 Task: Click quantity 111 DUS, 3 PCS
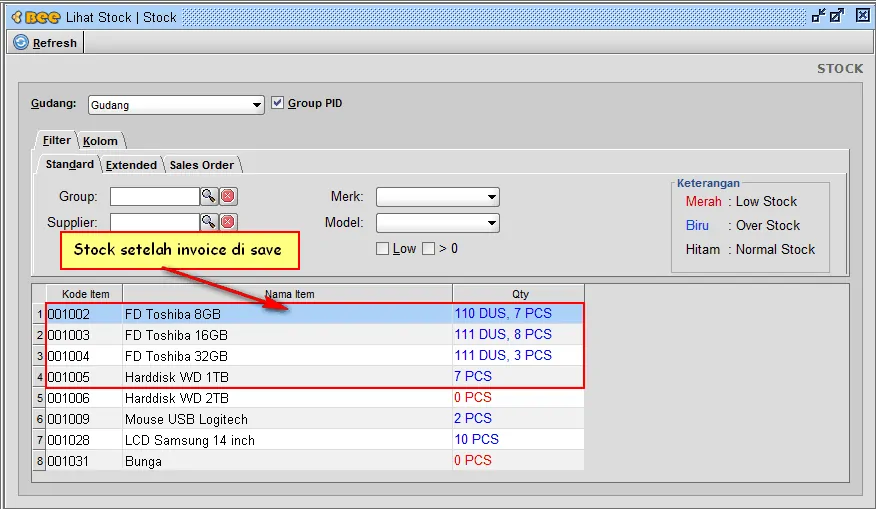tap(503, 355)
